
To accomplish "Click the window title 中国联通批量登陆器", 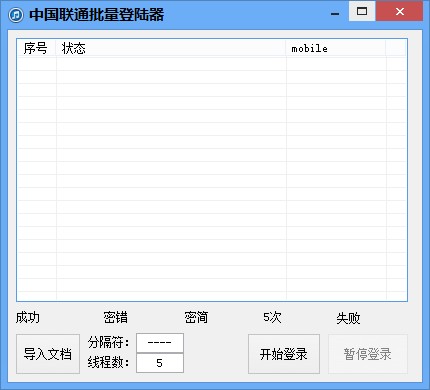I will coord(97,15).
